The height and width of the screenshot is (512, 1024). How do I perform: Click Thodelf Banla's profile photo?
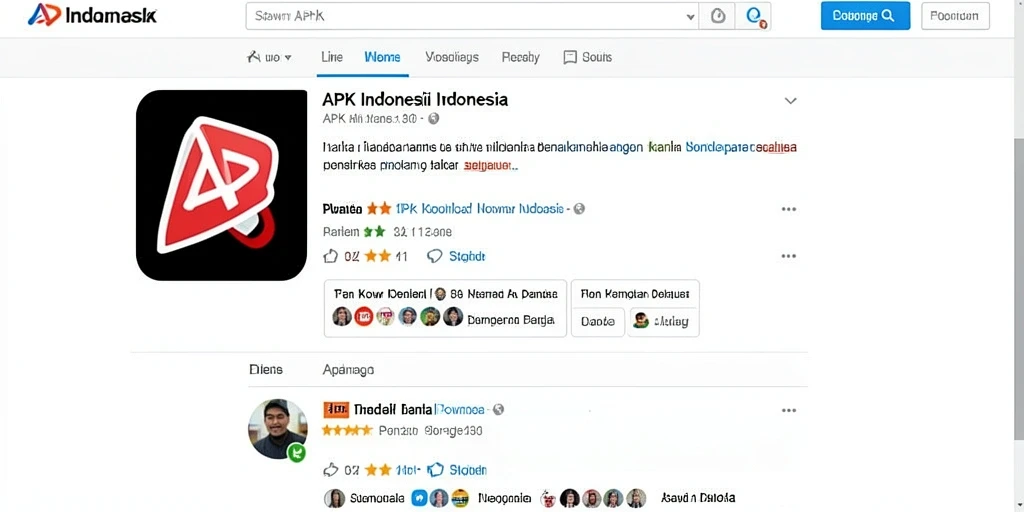pos(277,428)
